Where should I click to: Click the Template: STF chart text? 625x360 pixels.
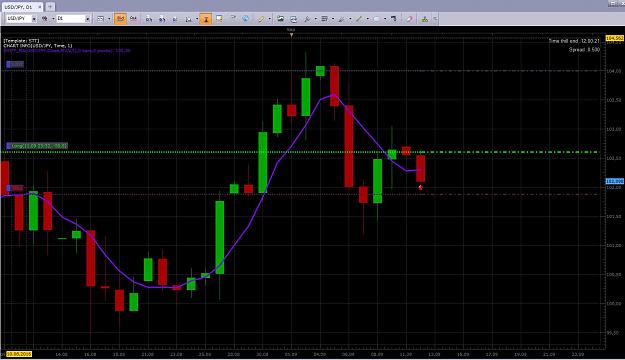click(22, 41)
